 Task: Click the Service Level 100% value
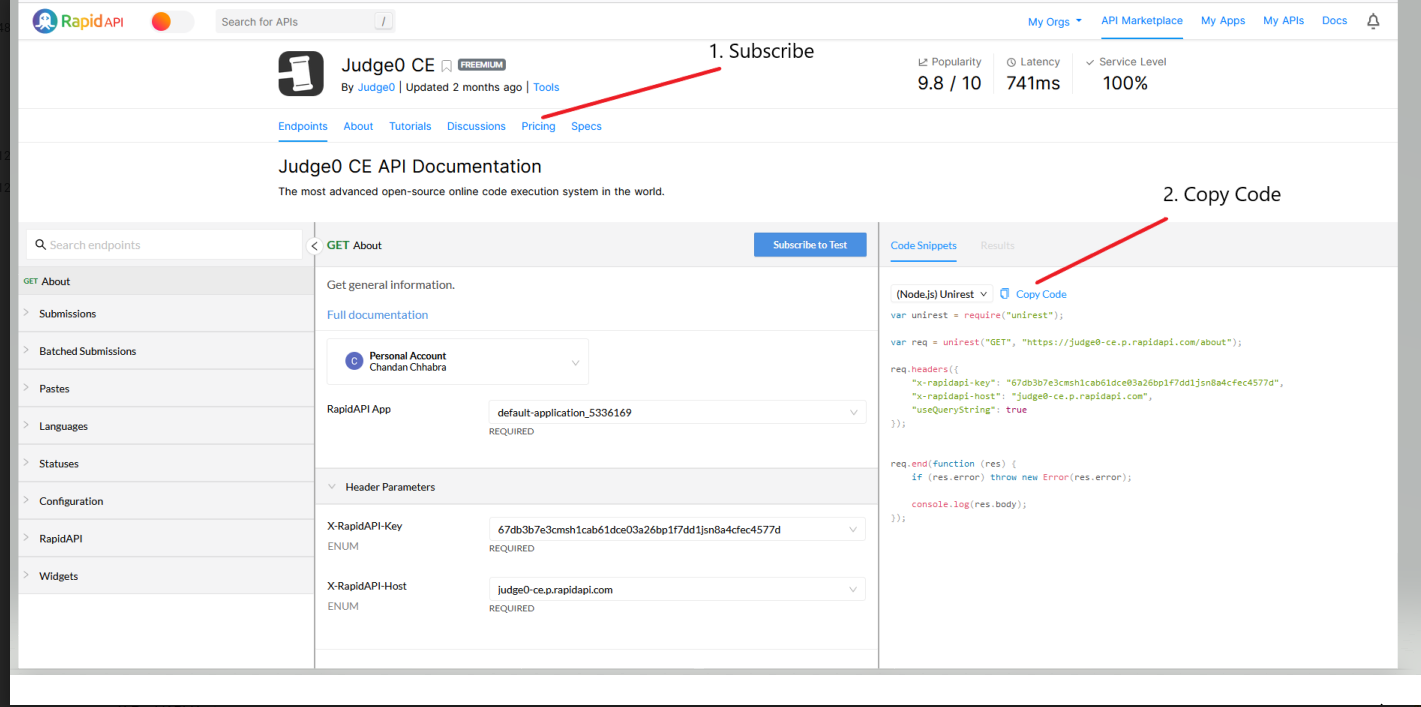(x=1125, y=83)
